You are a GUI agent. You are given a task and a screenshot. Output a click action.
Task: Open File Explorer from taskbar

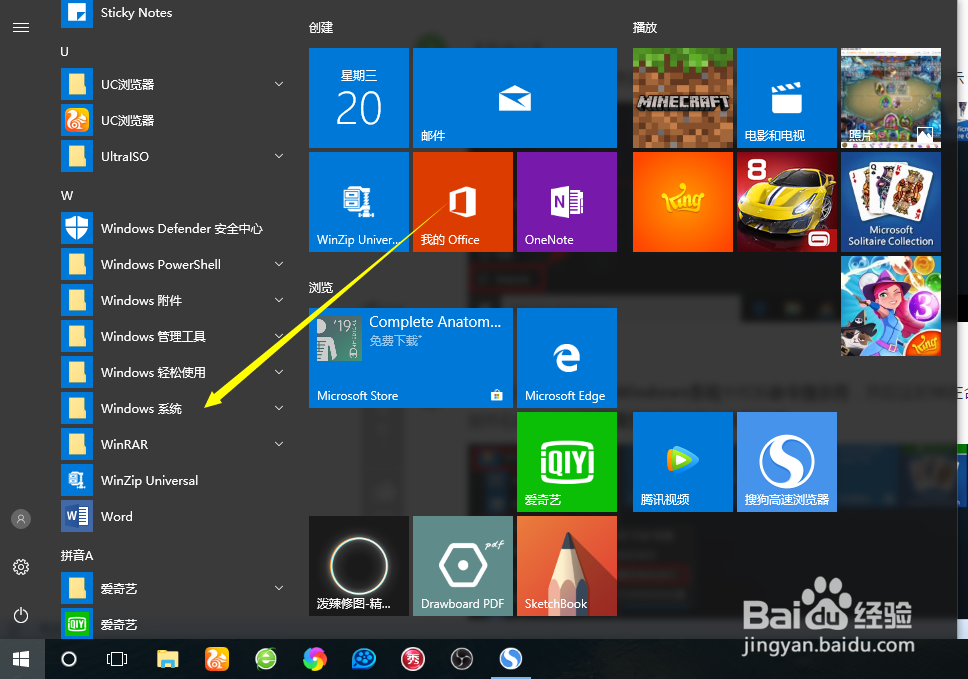[167, 659]
